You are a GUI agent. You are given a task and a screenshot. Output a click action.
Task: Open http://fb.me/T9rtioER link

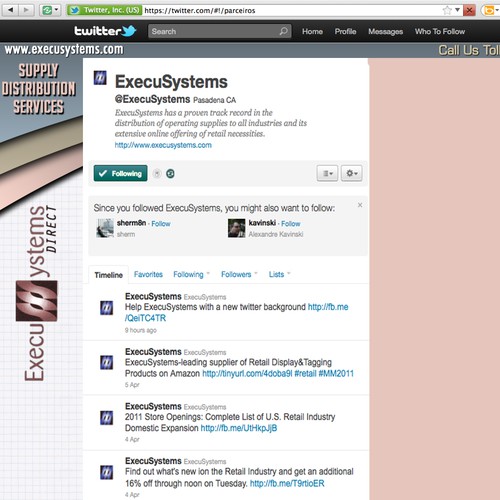pos(287,483)
